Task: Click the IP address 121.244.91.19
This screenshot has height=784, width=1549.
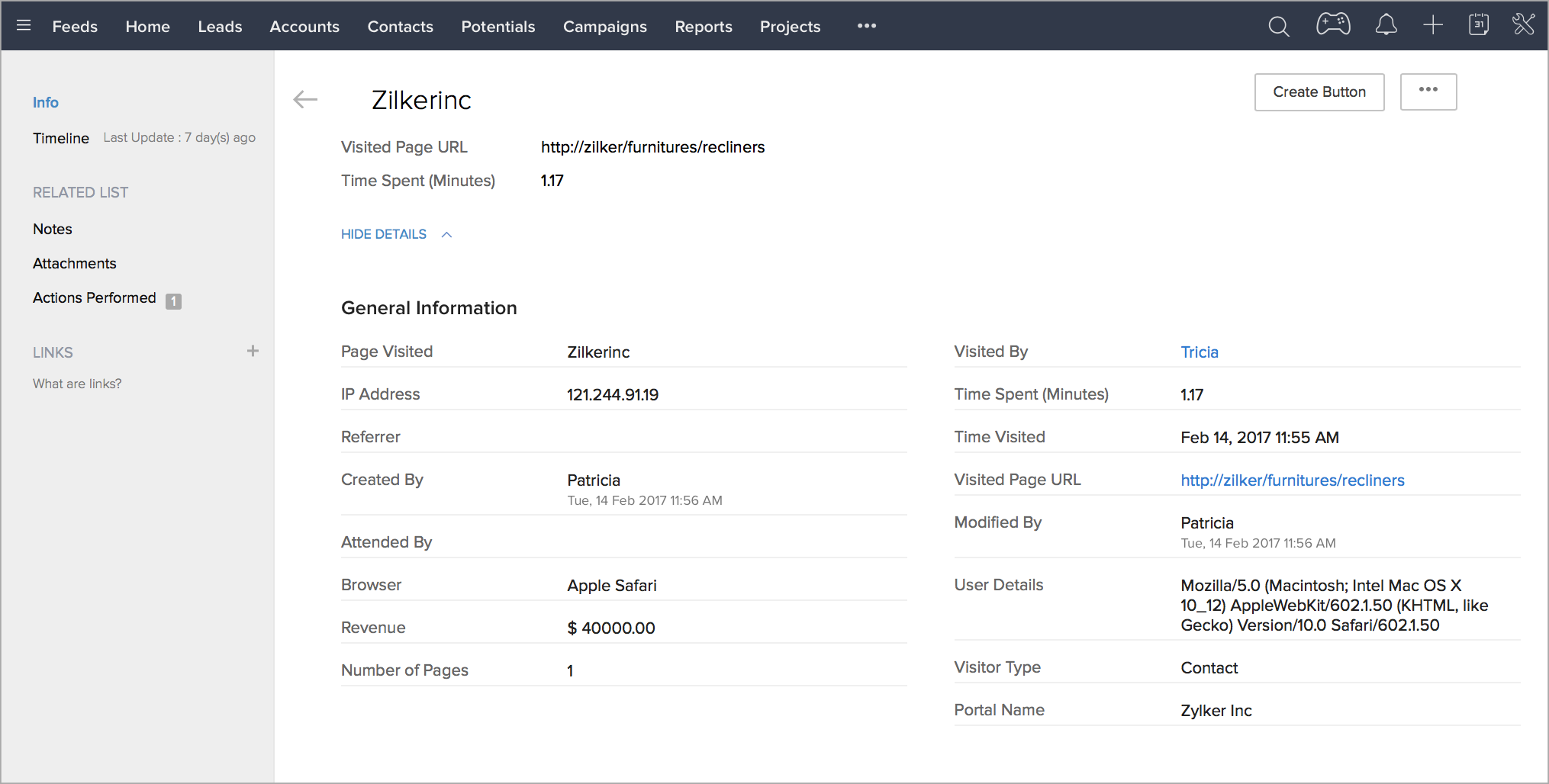Action: pyautogui.click(x=613, y=395)
